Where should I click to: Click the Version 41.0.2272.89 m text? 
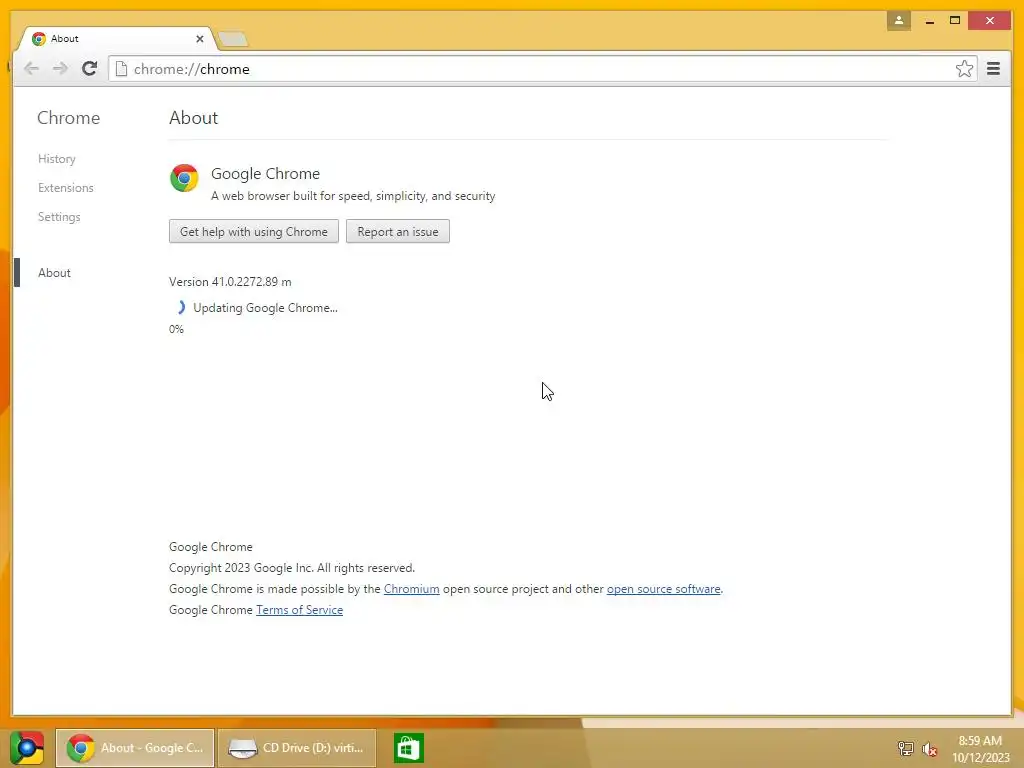click(x=230, y=282)
